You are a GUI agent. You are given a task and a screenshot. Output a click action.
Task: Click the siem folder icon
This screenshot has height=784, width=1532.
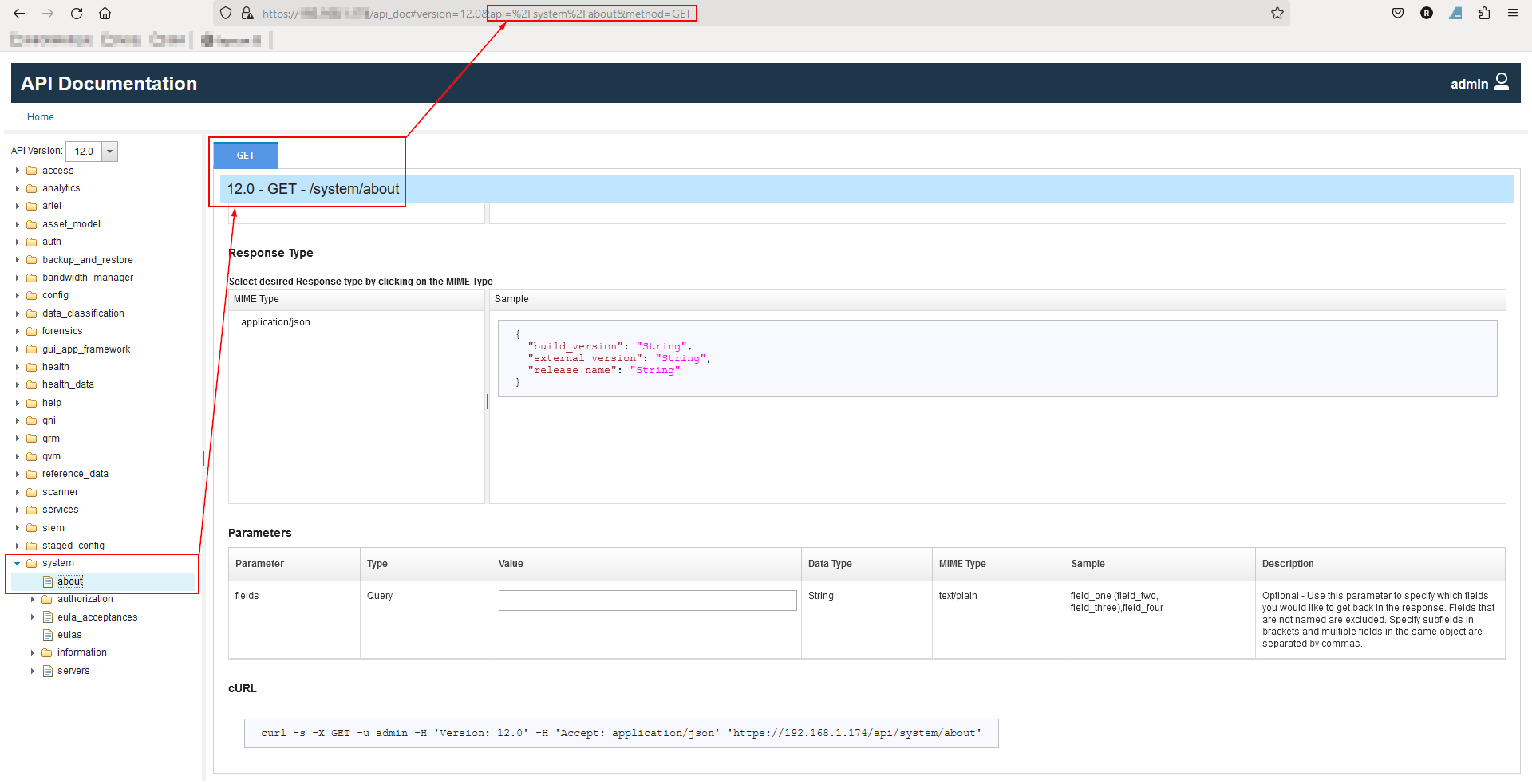[32, 528]
